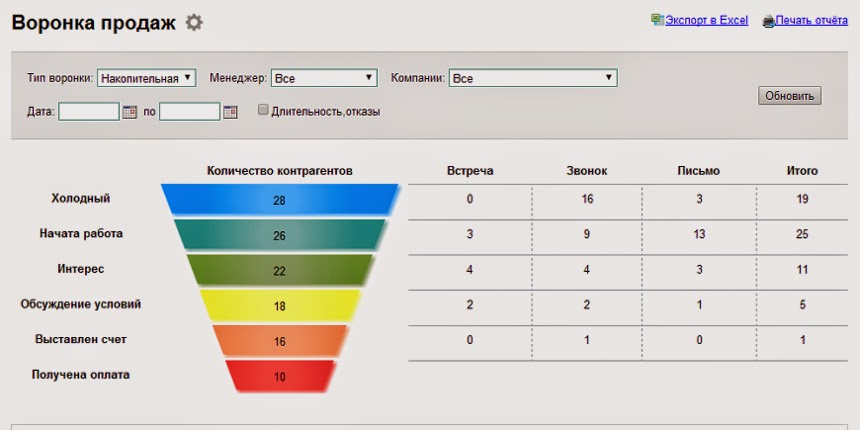860x430 pixels.
Task: Focus the start Дата input field
Action: tap(89, 111)
